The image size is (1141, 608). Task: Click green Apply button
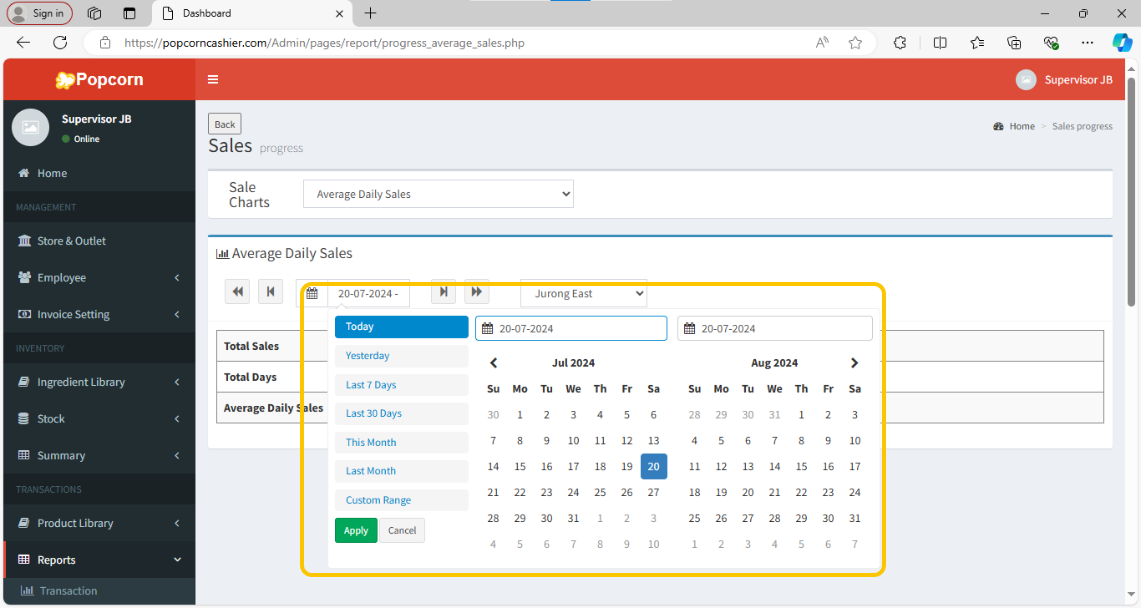(356, 530)
